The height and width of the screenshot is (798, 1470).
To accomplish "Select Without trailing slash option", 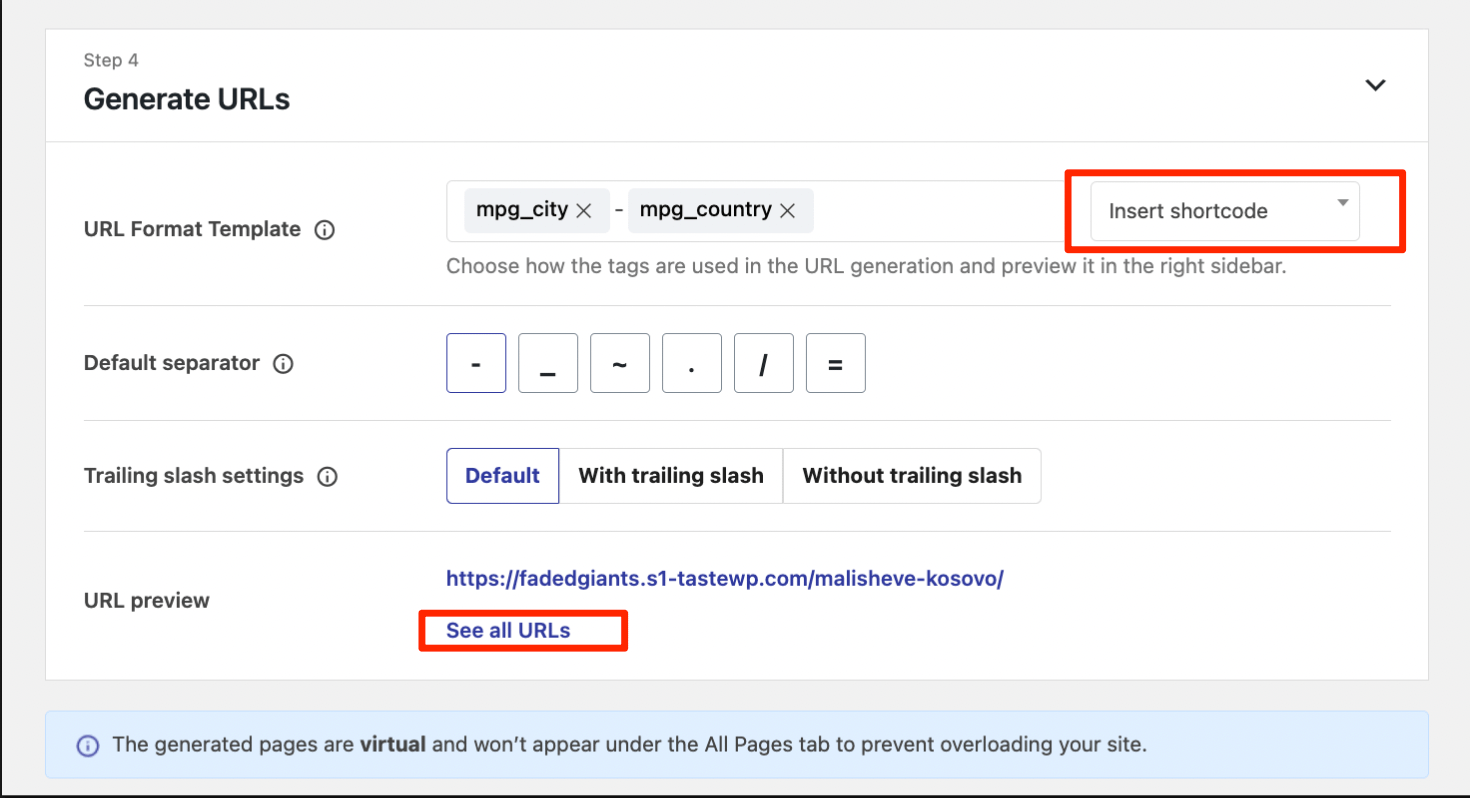I will tap(912, 476).
